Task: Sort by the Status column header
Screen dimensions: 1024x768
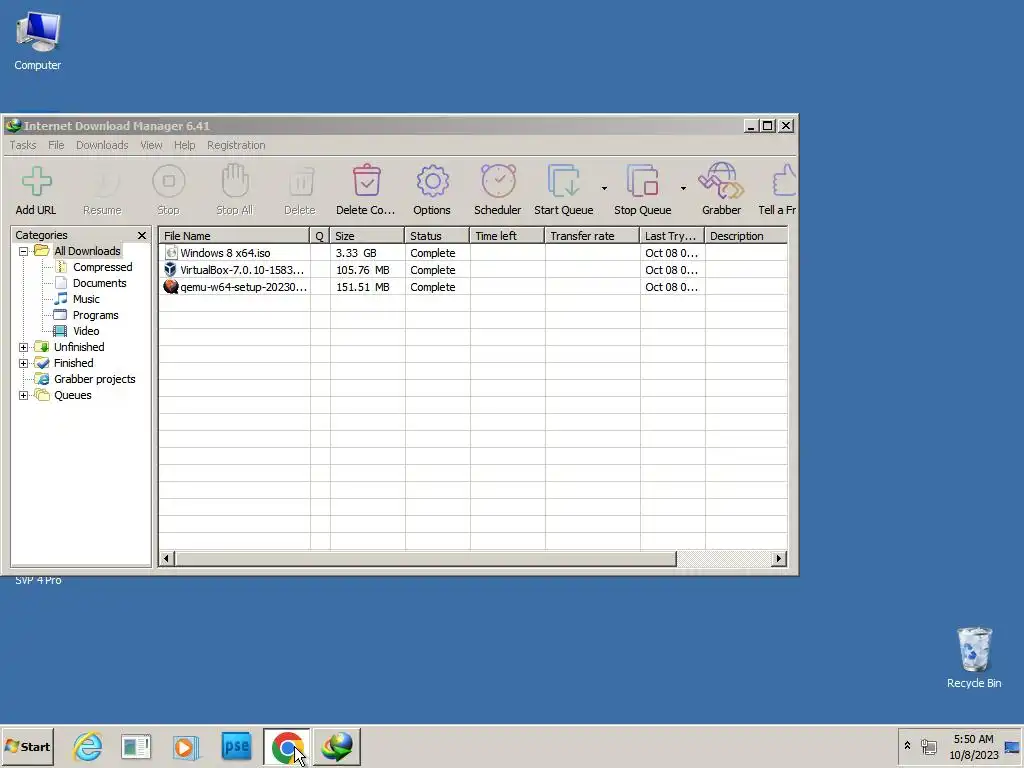Action: click(437, 236)
